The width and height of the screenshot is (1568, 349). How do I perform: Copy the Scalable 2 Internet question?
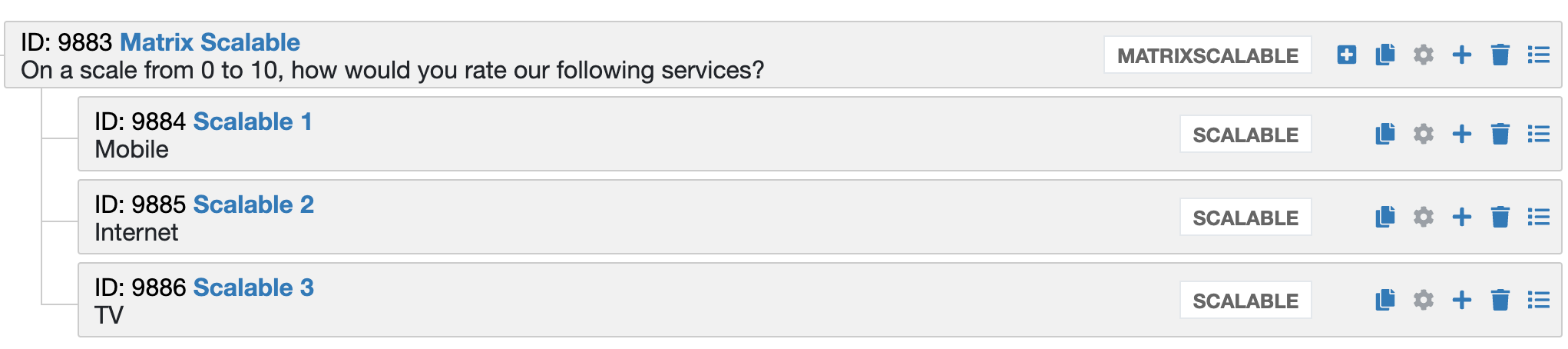point(1384,217)
